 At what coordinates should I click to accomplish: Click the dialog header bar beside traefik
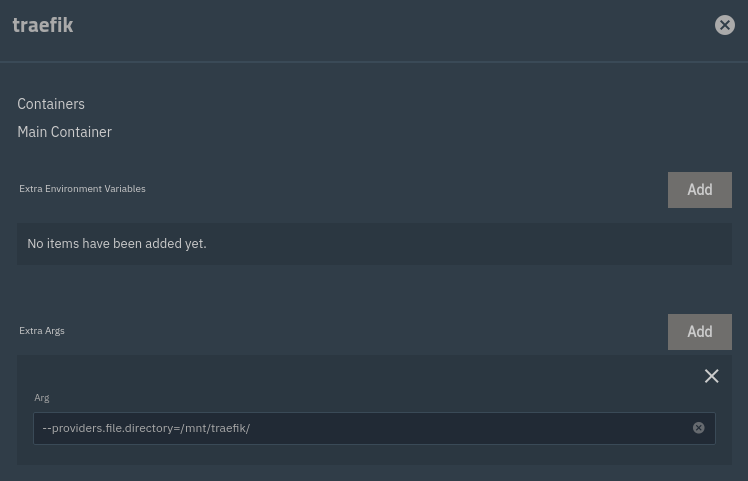380,26
